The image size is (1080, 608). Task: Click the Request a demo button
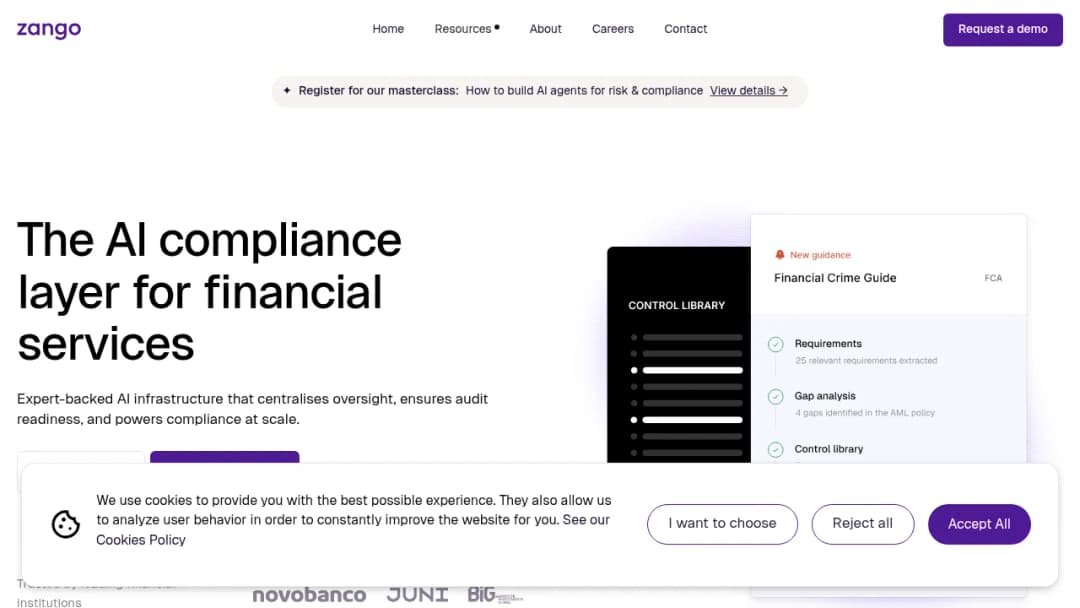coord(1003,30)
